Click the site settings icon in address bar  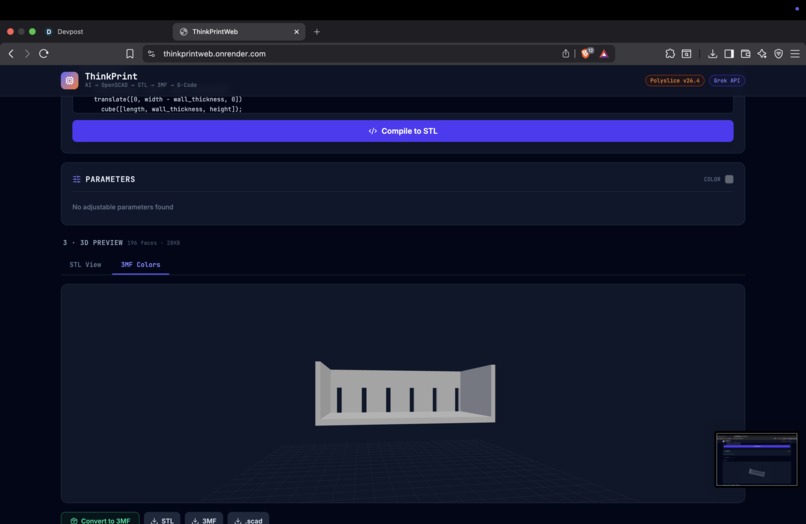(x=151, y=53)
